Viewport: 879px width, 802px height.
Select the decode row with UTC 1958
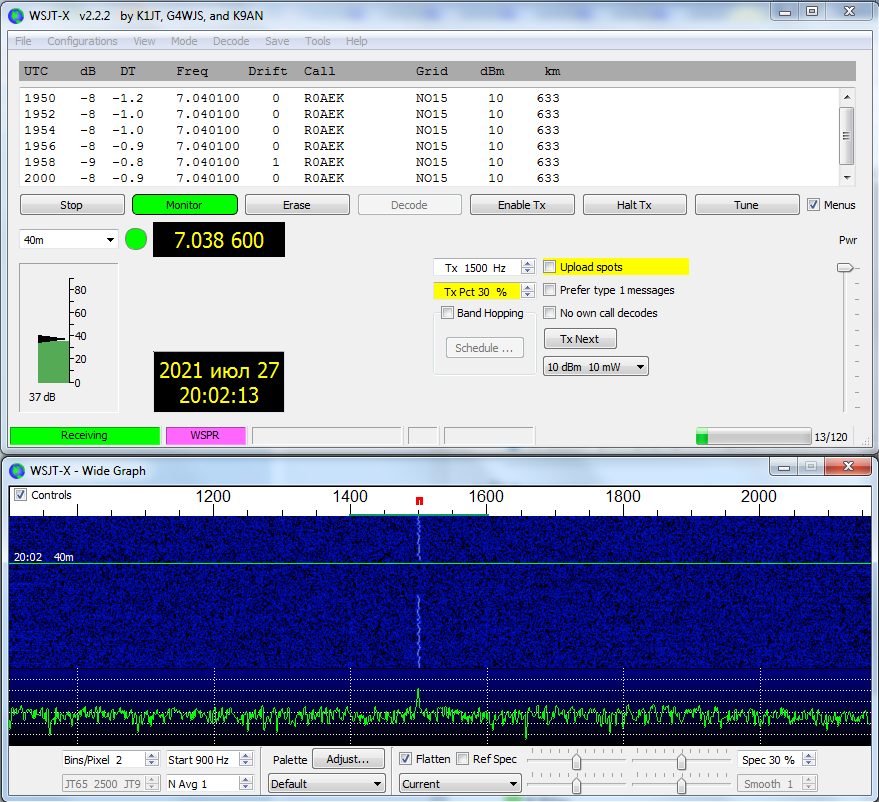pyautogui.click(x=292, y=162)
